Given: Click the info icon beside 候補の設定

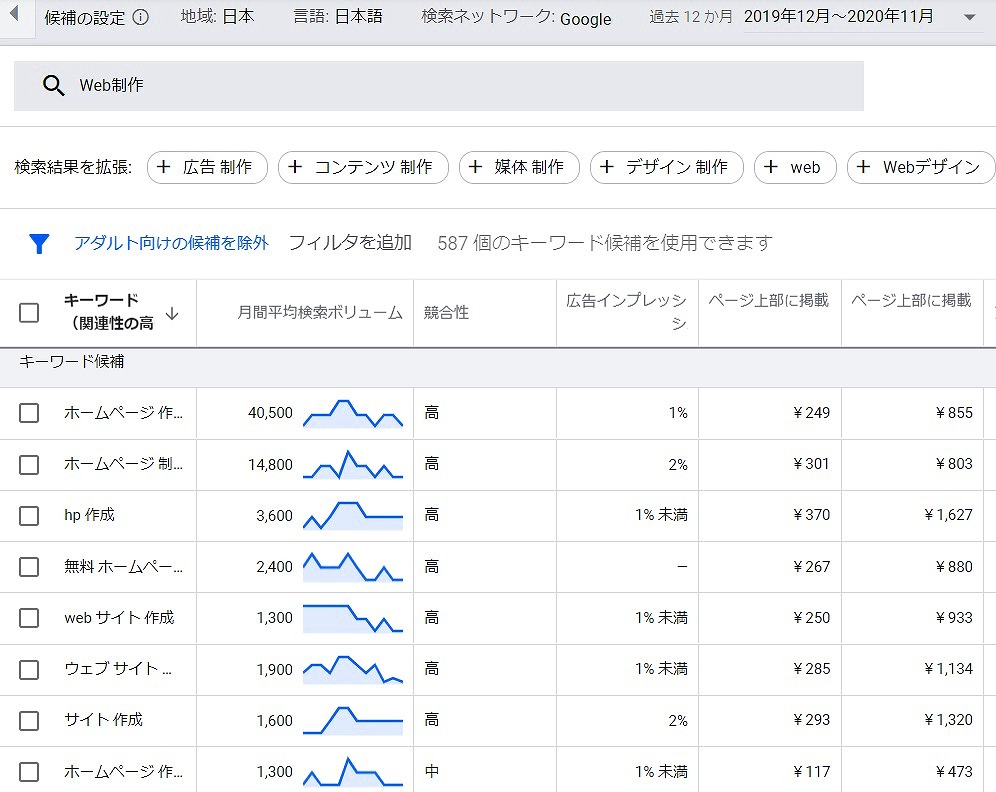Looking at the screenshot, I should click(x=141, y=18).
